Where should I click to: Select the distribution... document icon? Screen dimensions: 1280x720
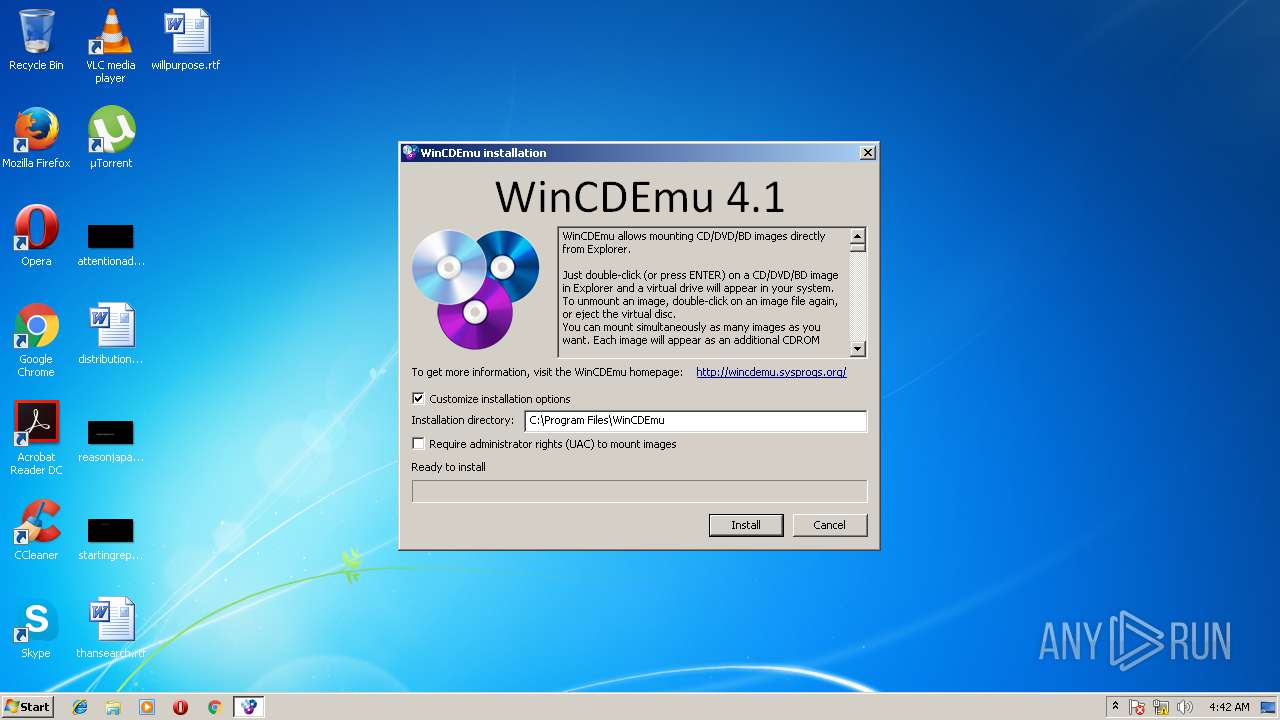pyautogui.click(x=110, y=334)
